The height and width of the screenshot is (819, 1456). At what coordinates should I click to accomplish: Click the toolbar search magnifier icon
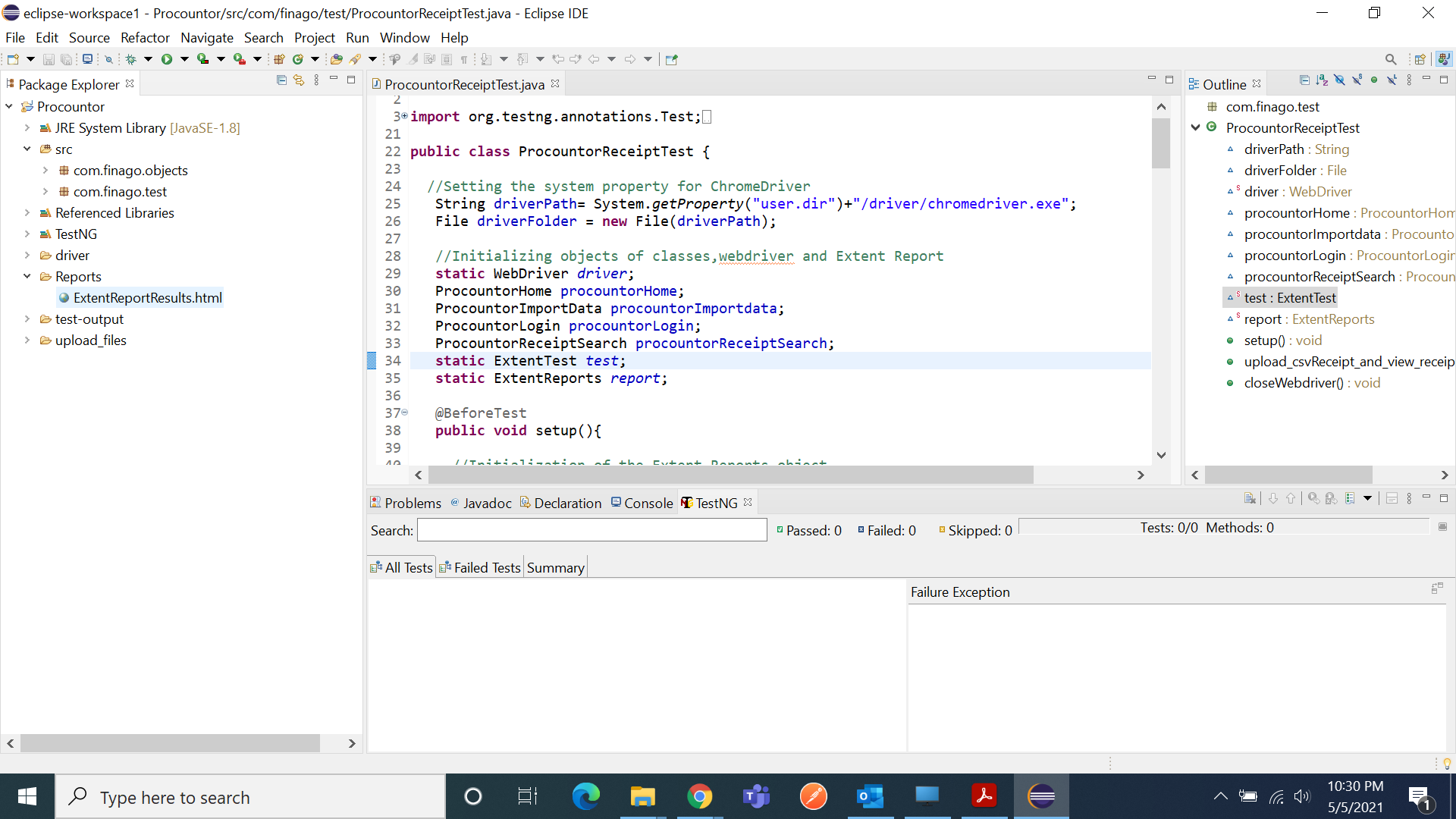point(1390,59)
